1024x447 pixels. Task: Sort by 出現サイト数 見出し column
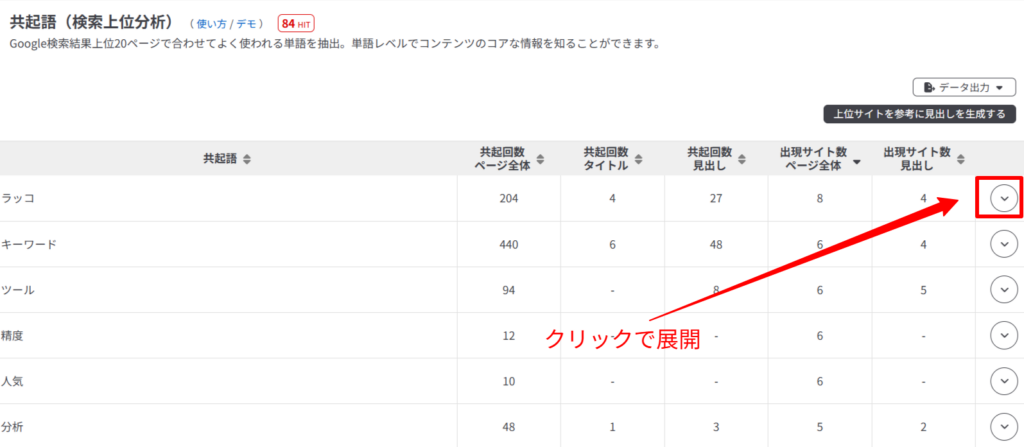point(960,159)
